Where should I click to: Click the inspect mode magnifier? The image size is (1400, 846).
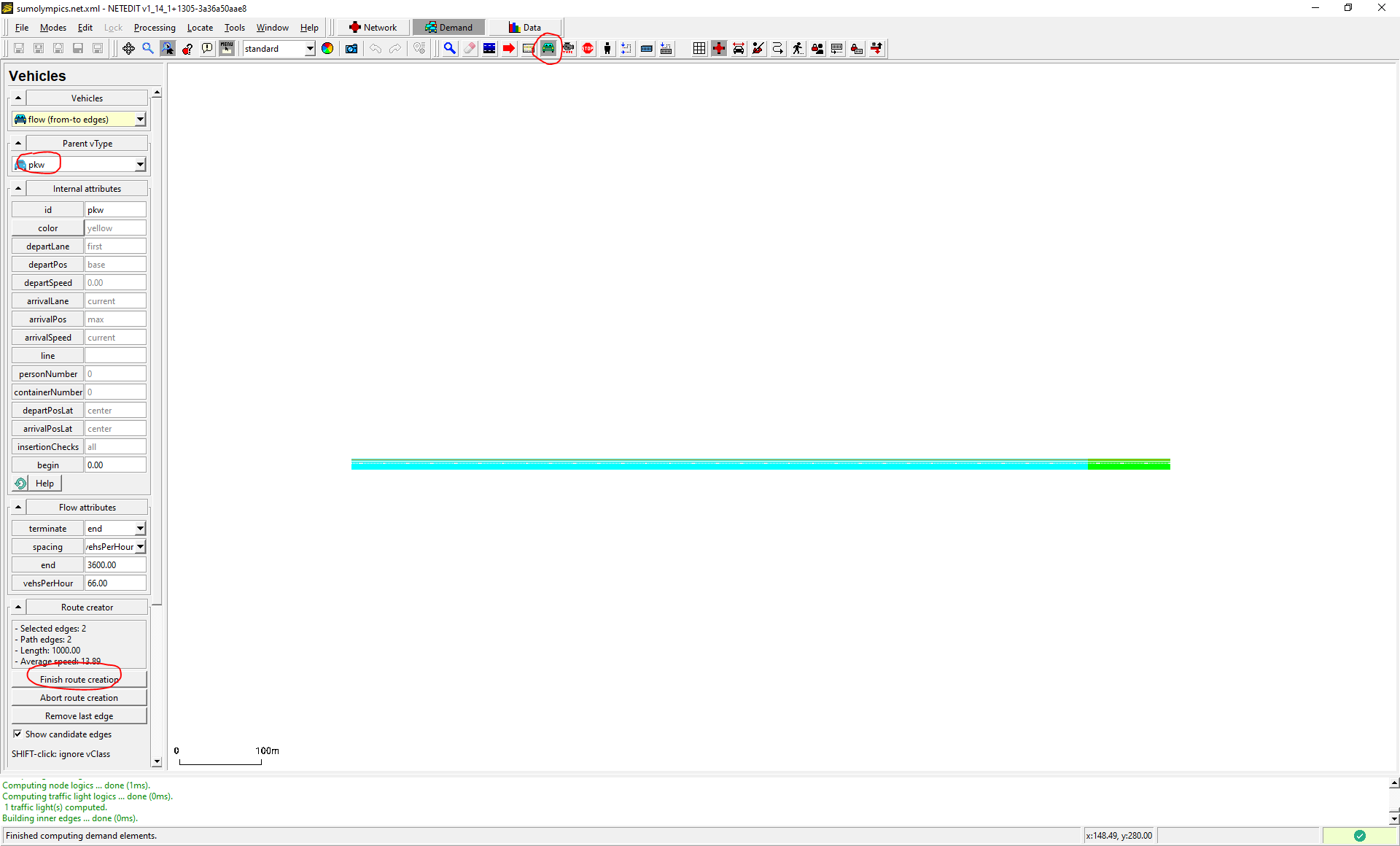pos(450,49)
